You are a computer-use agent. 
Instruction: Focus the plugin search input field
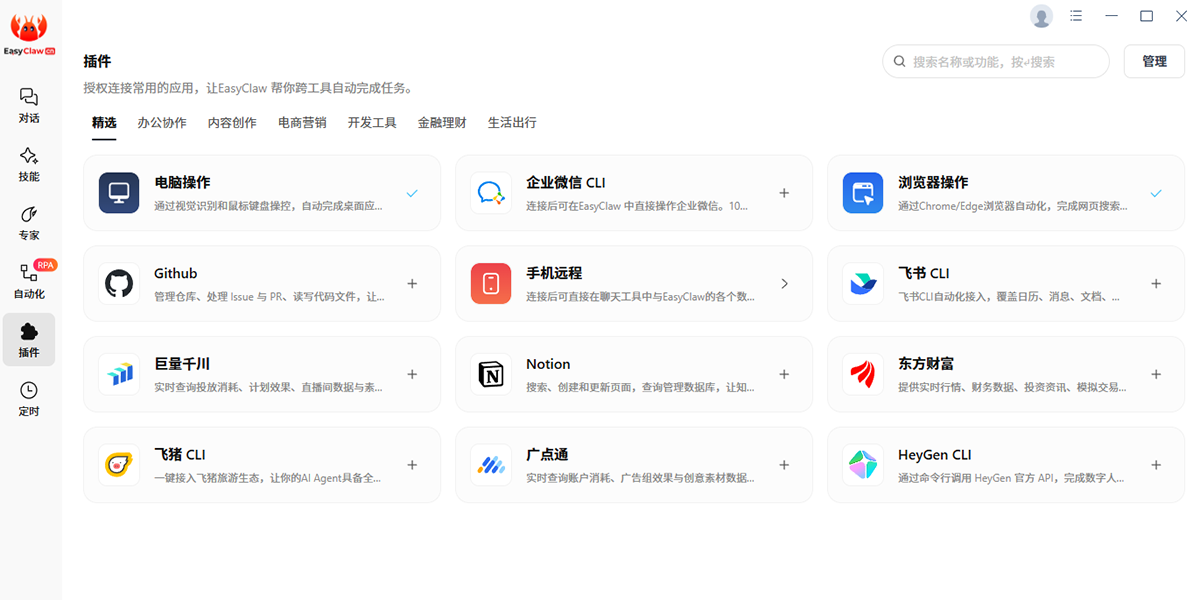click(x=996, y=61)
